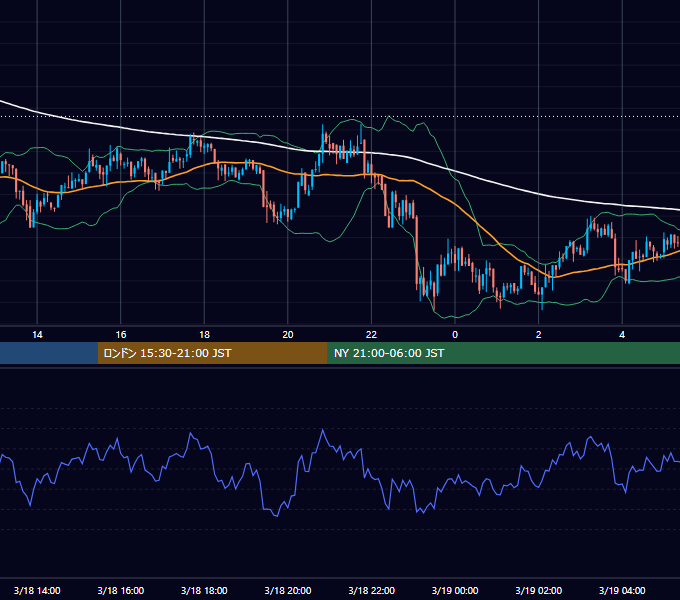Viewport: 680px width, 600px height.
Task: Click the '16' hour label on chart axis
Action: [x=121, y=334]
